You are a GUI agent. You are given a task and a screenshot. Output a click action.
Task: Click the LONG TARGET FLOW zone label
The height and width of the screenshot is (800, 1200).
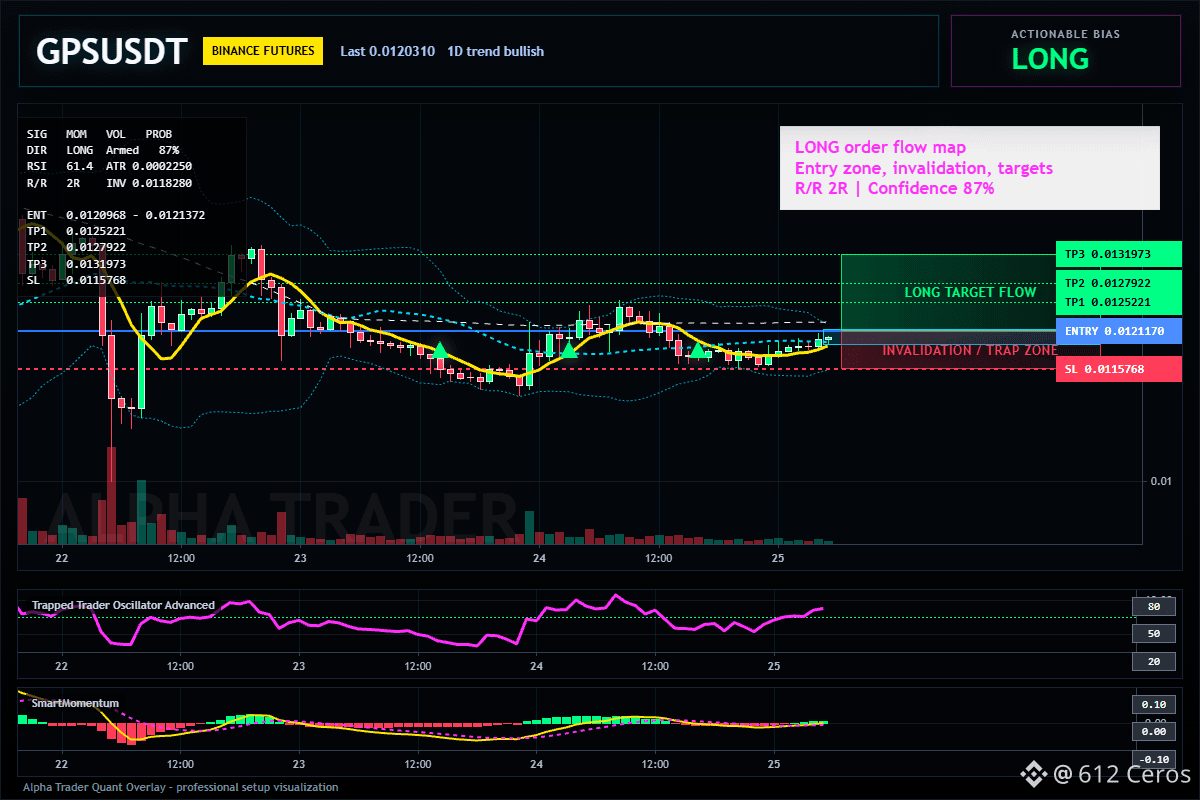[970, 292]
